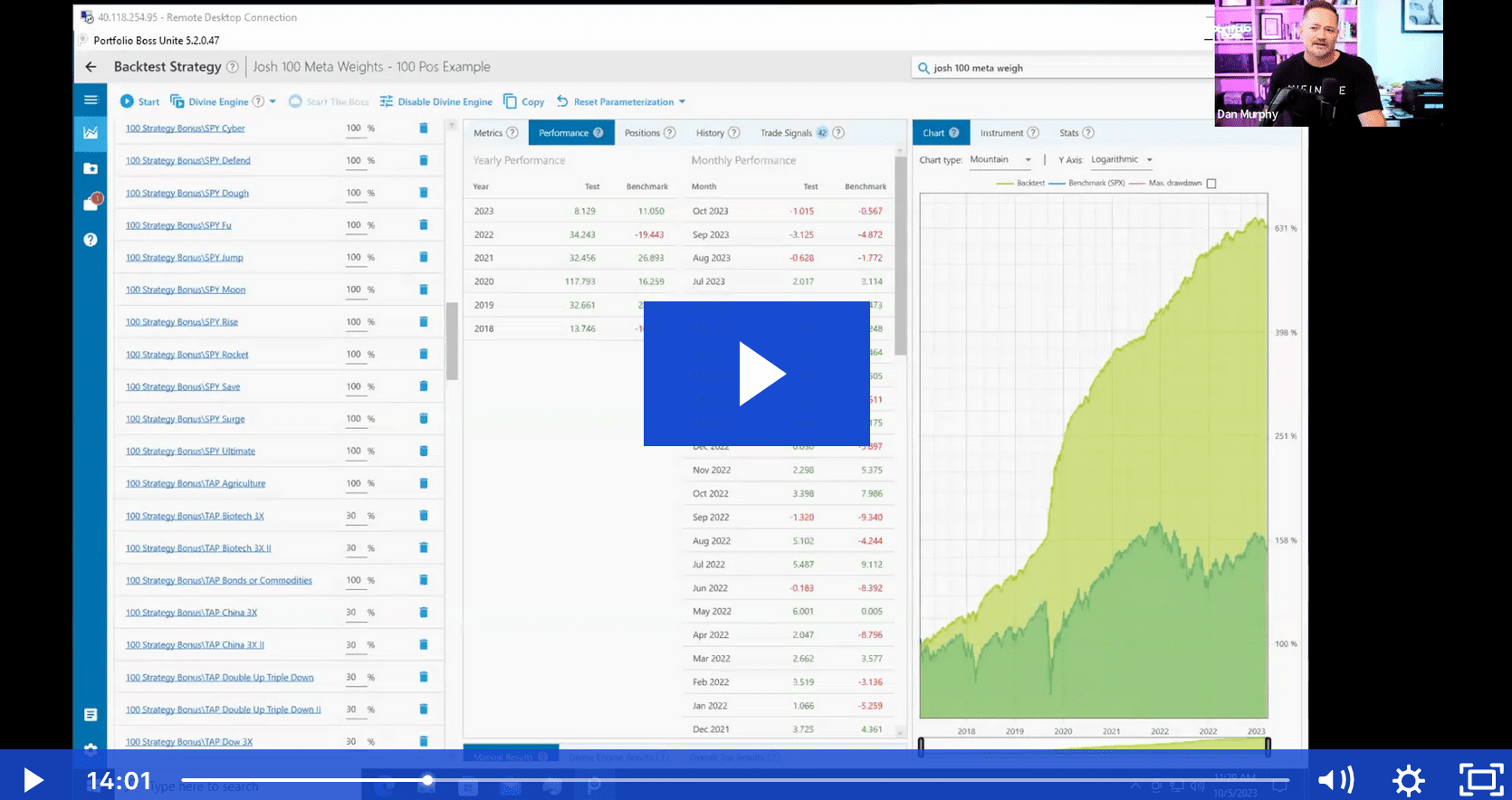
Task: Switch to the History tab
Action: [717, 133]
